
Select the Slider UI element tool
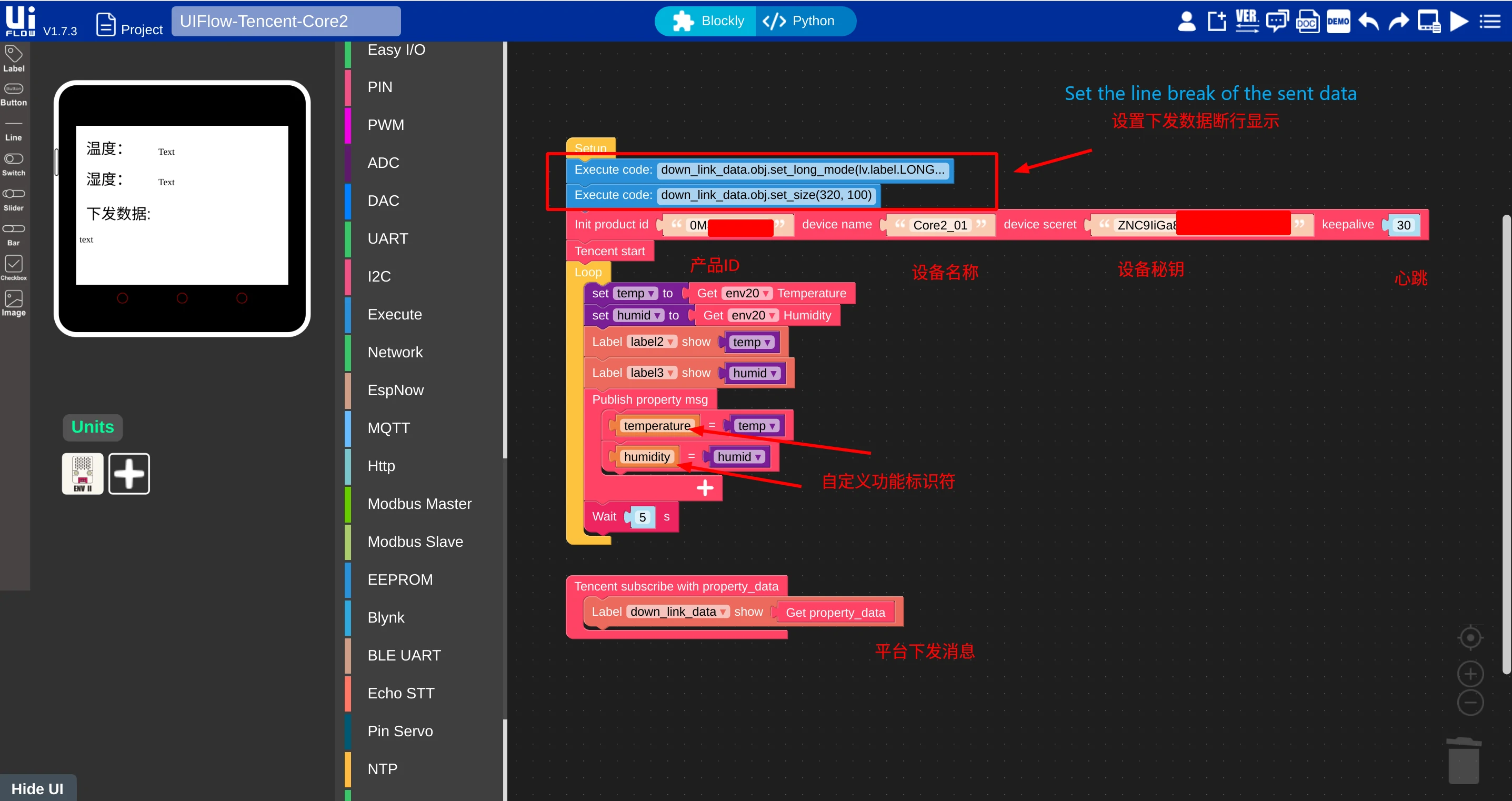(14, 199)
